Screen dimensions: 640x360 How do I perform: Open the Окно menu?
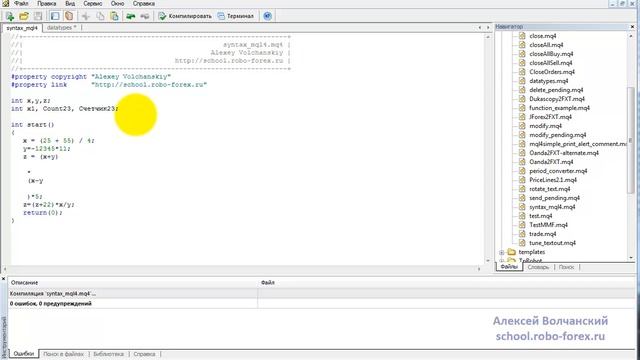[x=117, y=3]
